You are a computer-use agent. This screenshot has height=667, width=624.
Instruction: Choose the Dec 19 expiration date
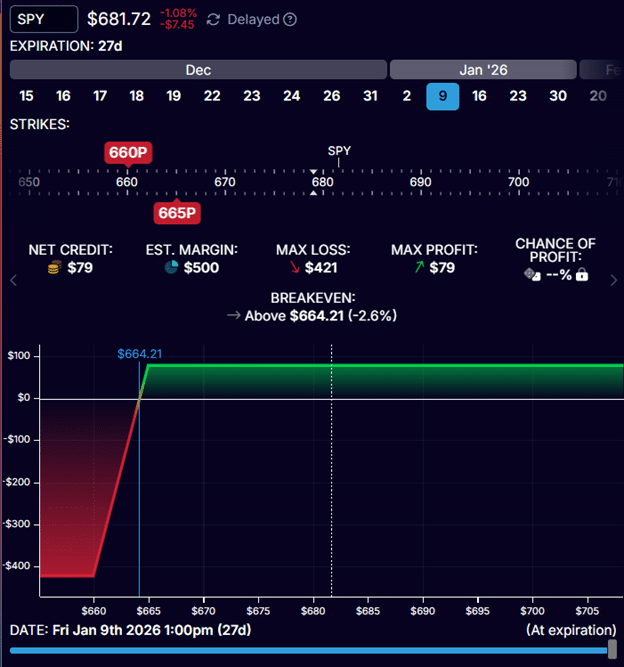click(x=174, y=96)
